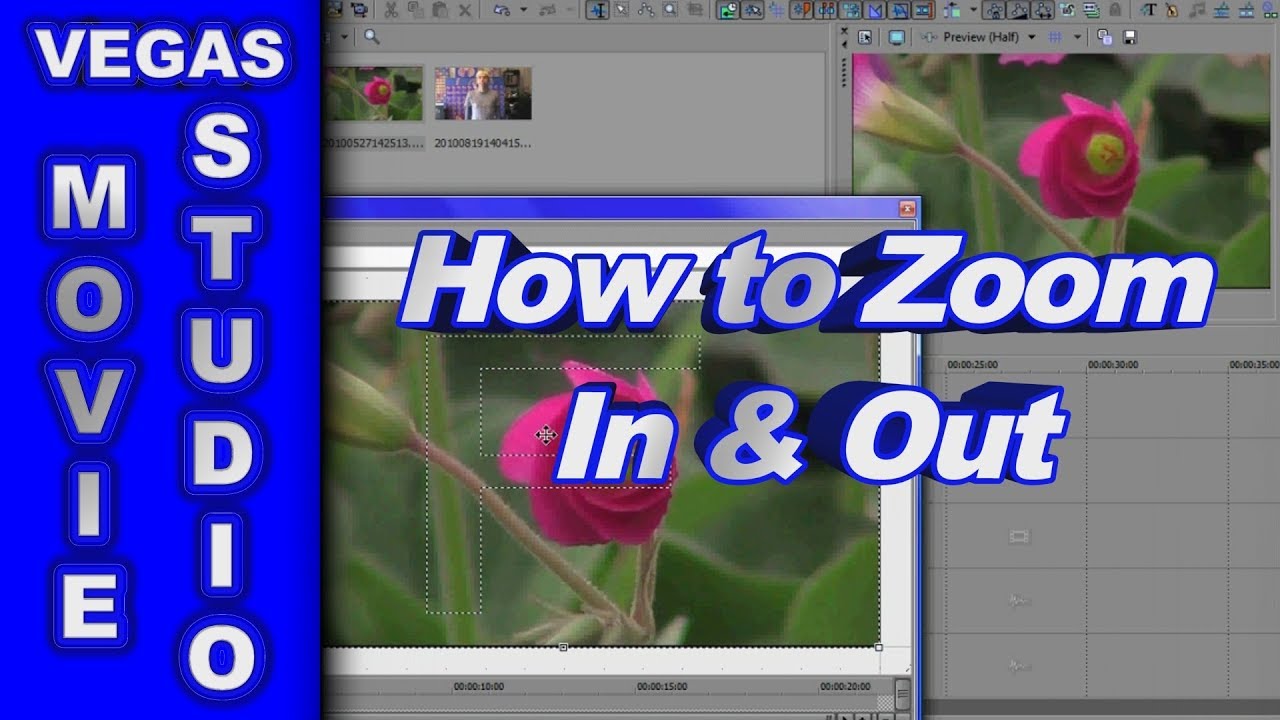Click the bottom-right crop corner handle
Screen dimensions: 1280x720
pos(879,647)
